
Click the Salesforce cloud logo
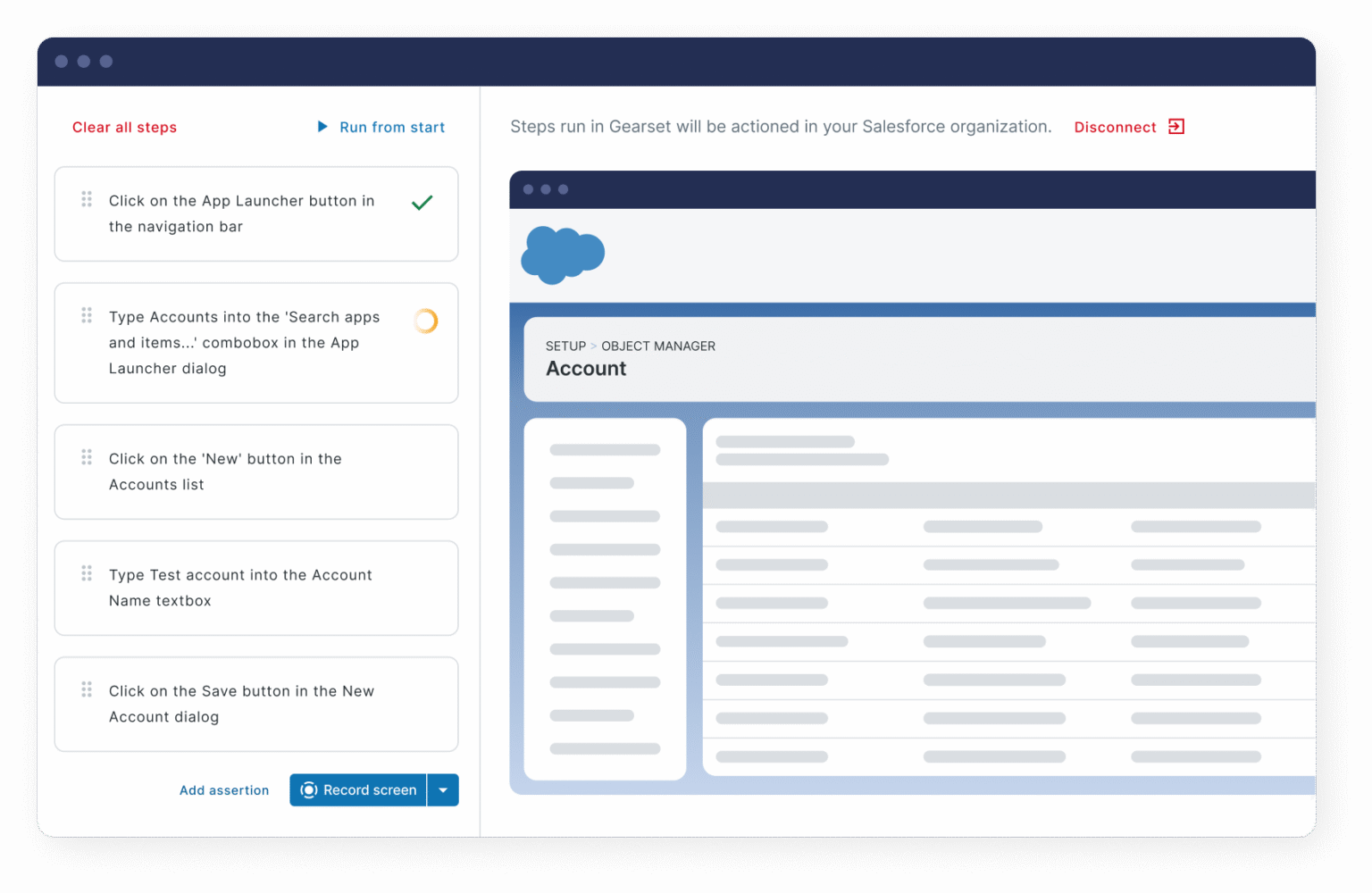coord(563,255)
